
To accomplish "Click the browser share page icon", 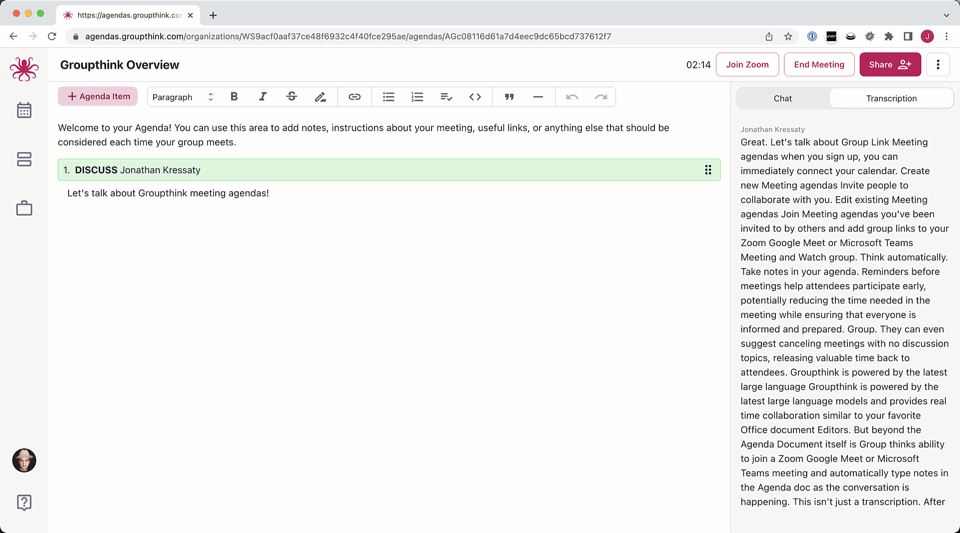I will (x=769, y=36).
